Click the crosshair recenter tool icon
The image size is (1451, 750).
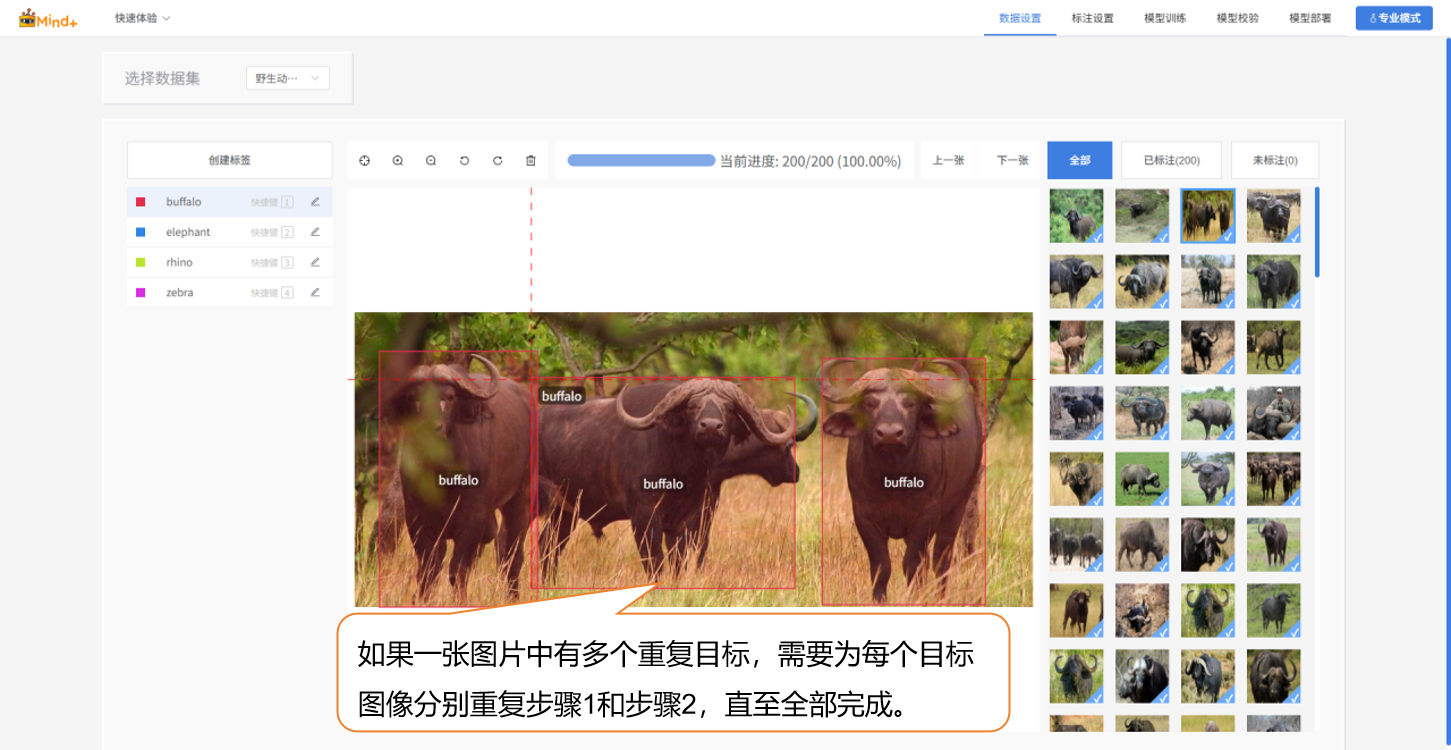pos(365,161)
